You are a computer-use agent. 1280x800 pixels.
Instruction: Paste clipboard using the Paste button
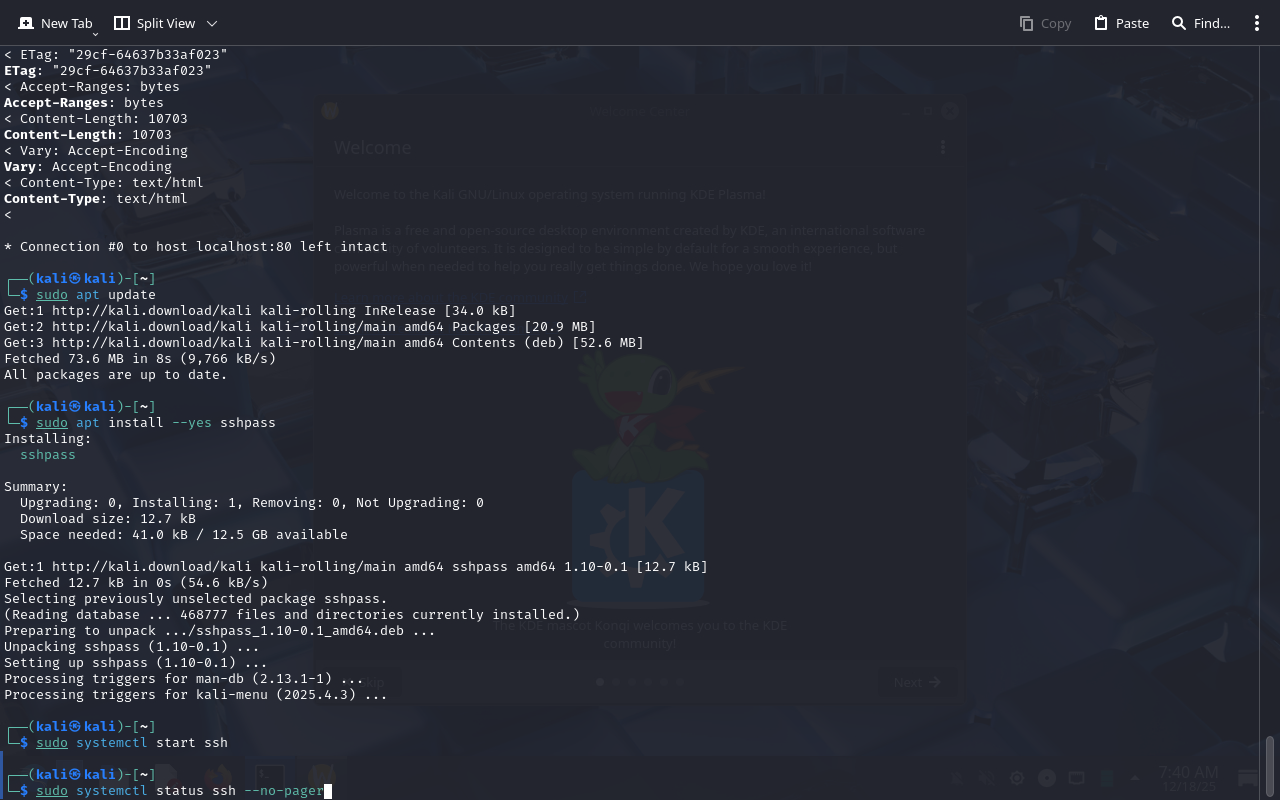coord(1121,23)
